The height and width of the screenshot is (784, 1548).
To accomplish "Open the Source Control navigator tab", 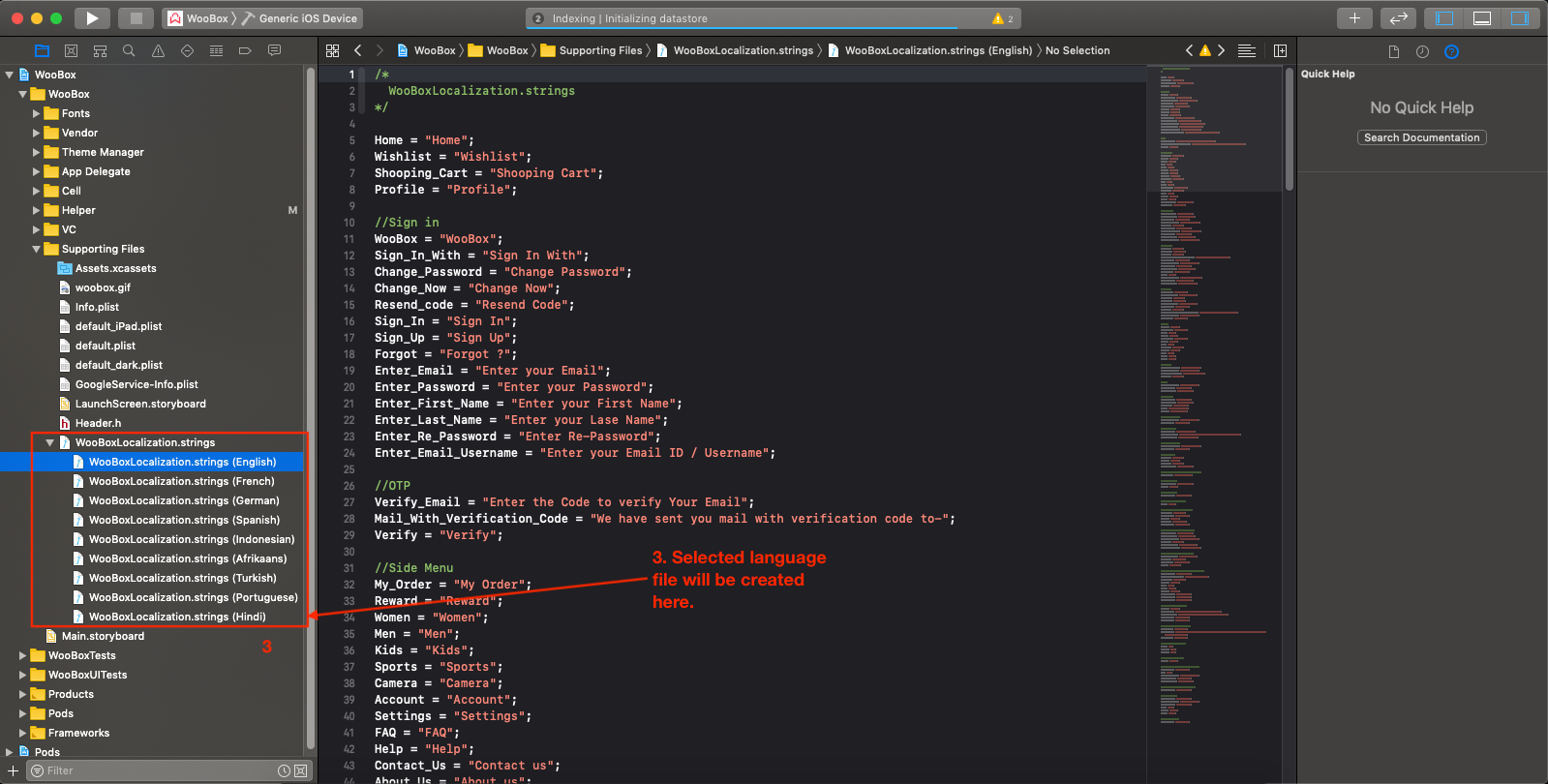I will 71,50.
